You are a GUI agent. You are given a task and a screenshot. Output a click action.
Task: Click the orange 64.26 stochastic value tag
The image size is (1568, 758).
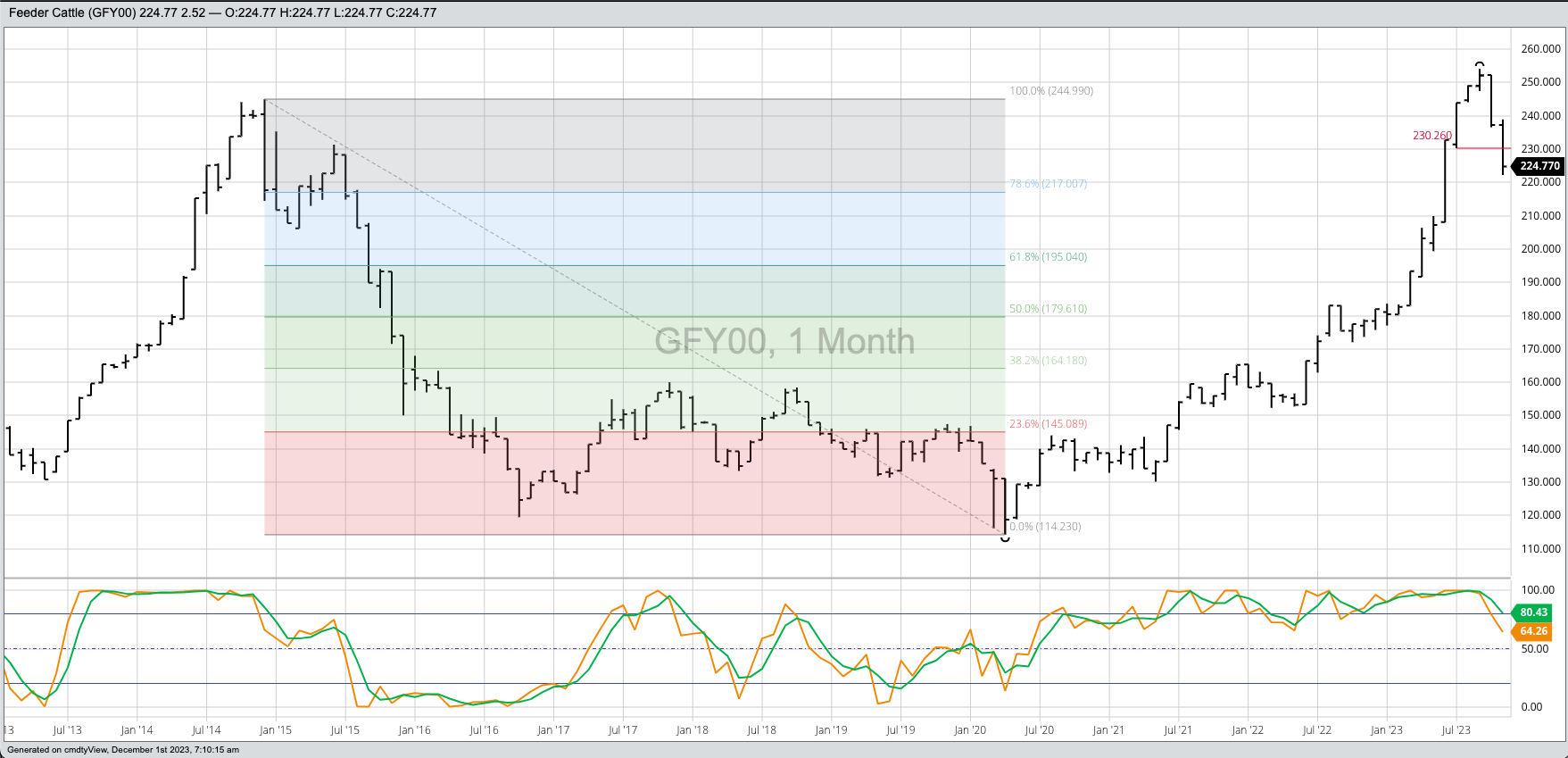point(1533,631)
